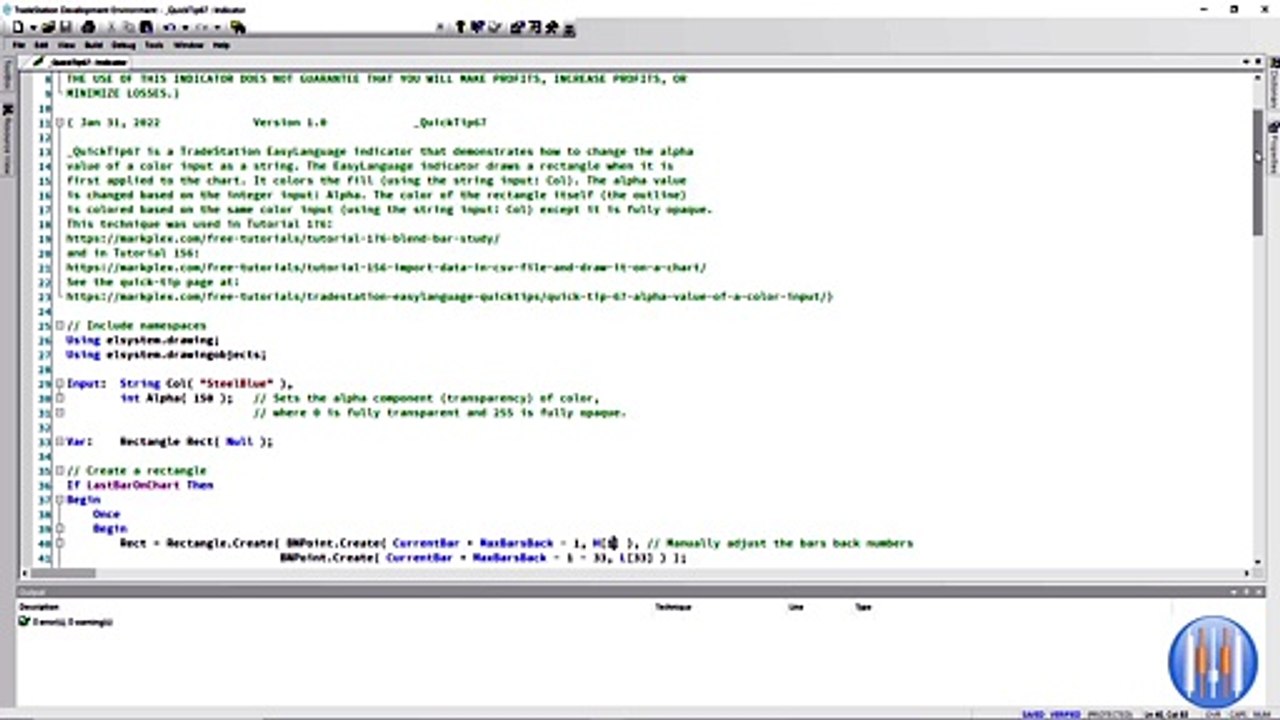Collapse the Var declaration region
The width and height of the screenshot is (1280, 720).
[59, 441]
